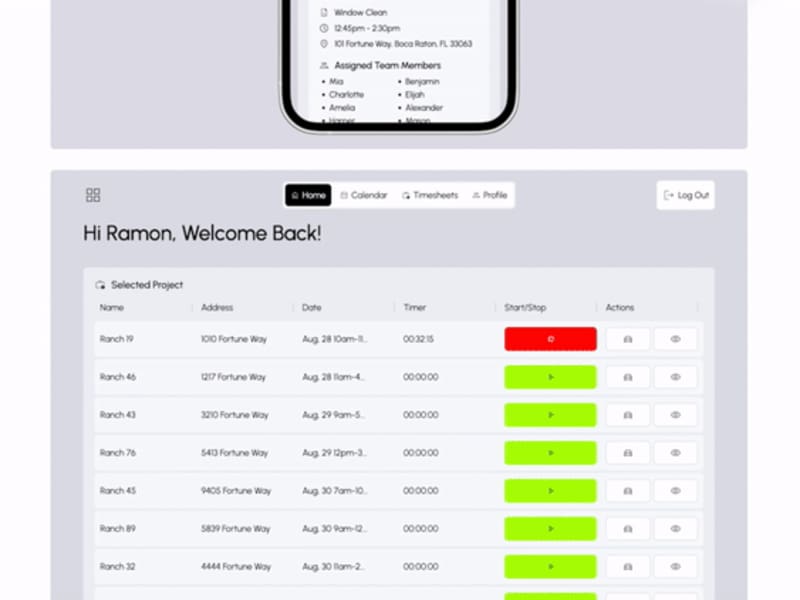The image size is (800, 600).
Task: Stop the timer for Ranch 19
Action: [551, 339]
